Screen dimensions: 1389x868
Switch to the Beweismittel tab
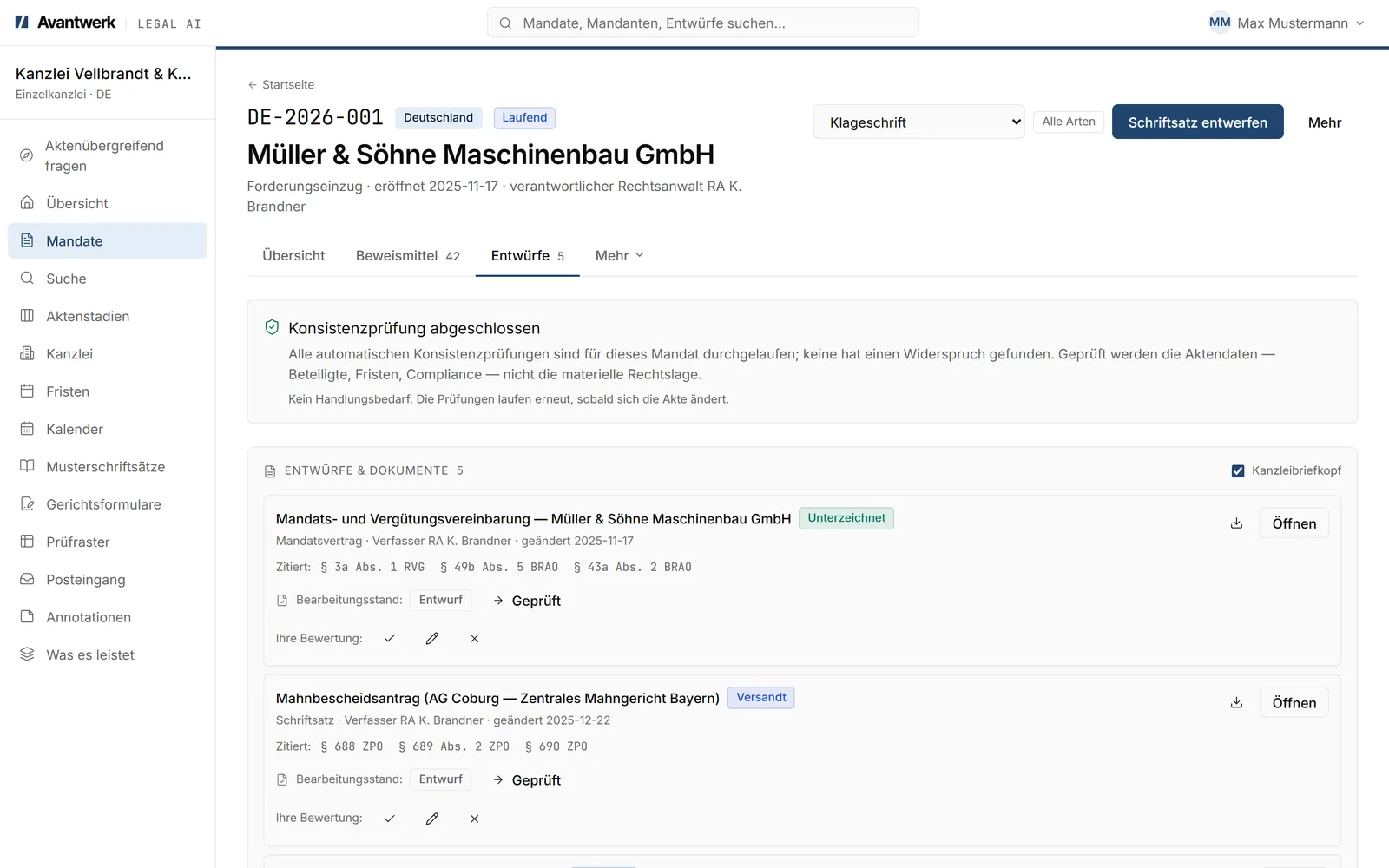pyautogui.click(x=408, y=255)
